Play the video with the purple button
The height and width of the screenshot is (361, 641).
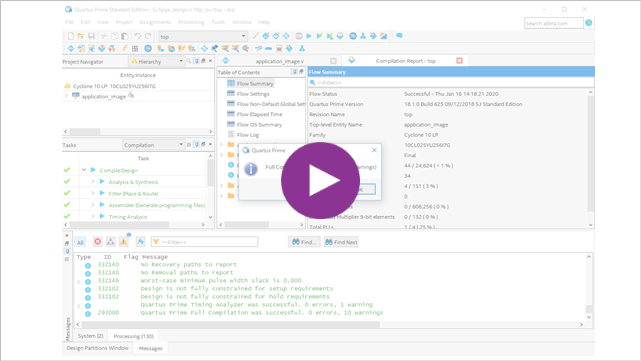coord(320,180)
